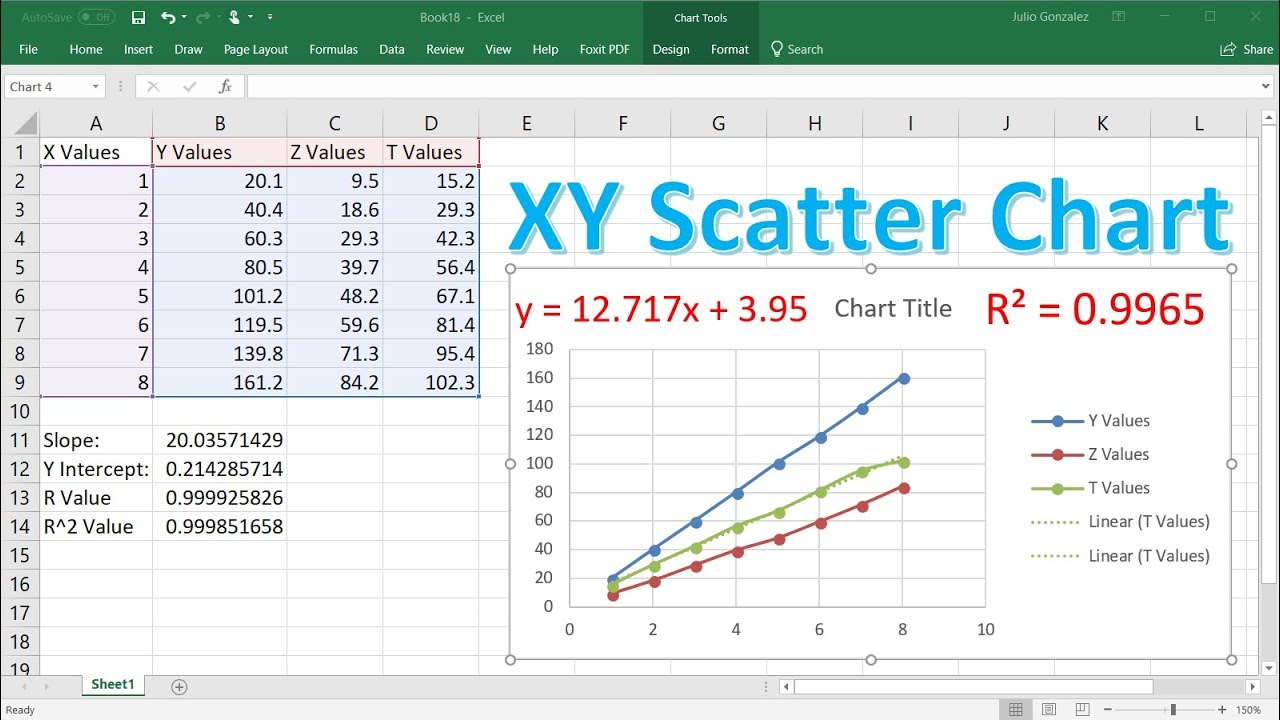Open the Chart Tools Design tab

[671, 49]
